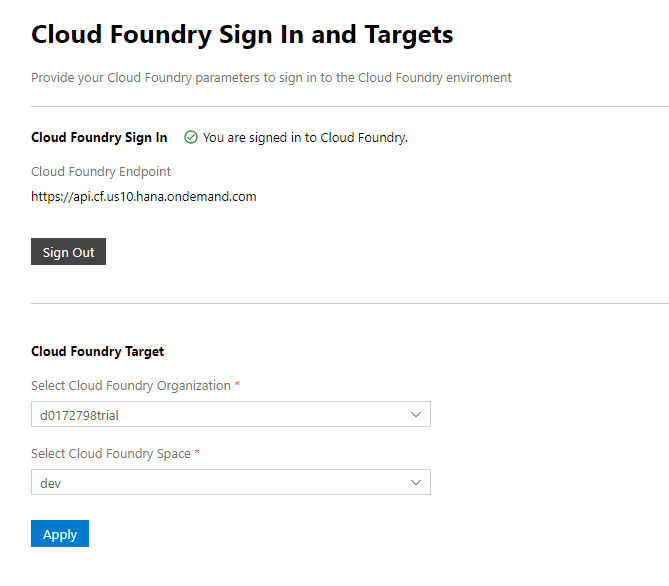Click the green signed-in checkmark icon
Viewport: 669px width, 586px height.
(191, 138)
